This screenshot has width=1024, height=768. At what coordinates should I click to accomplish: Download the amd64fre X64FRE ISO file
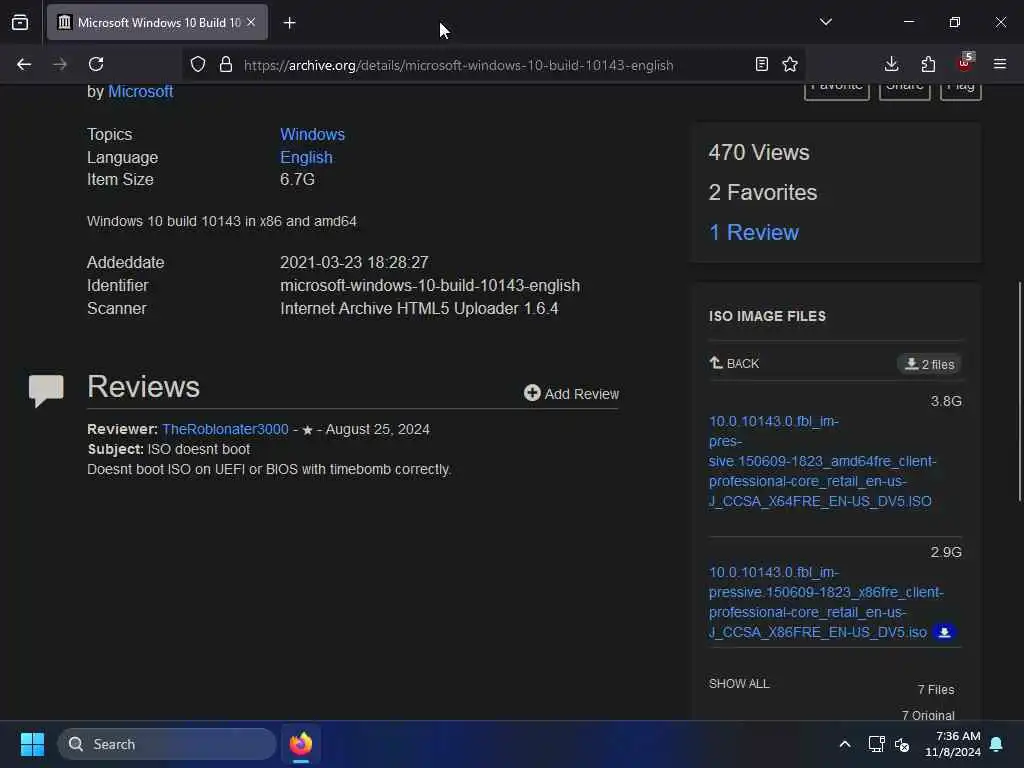point(822,461)
